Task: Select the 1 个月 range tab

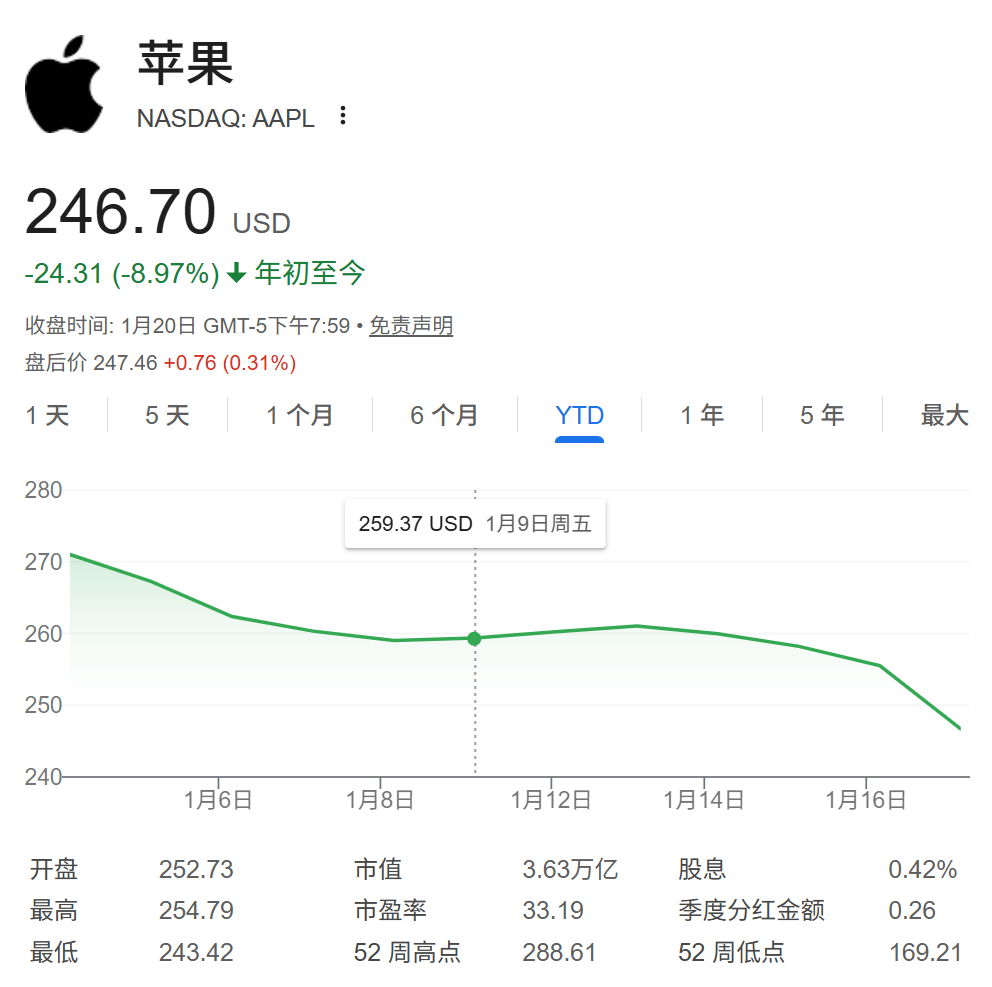Action: (300, 415)
